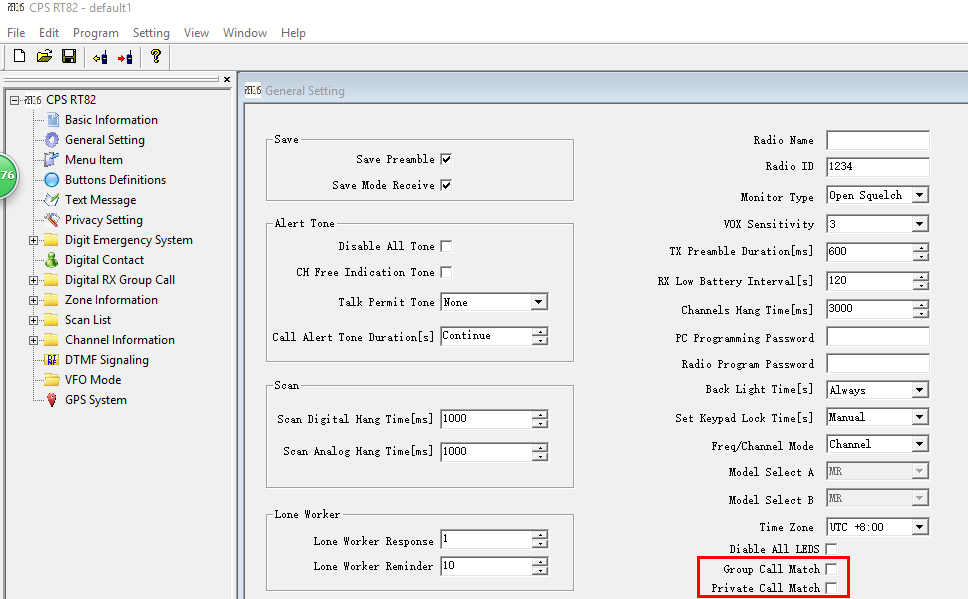This screenshot has width=968, height=599.
Task: Open Buttons Definitions in the tree
Action: tap(115, 180)
